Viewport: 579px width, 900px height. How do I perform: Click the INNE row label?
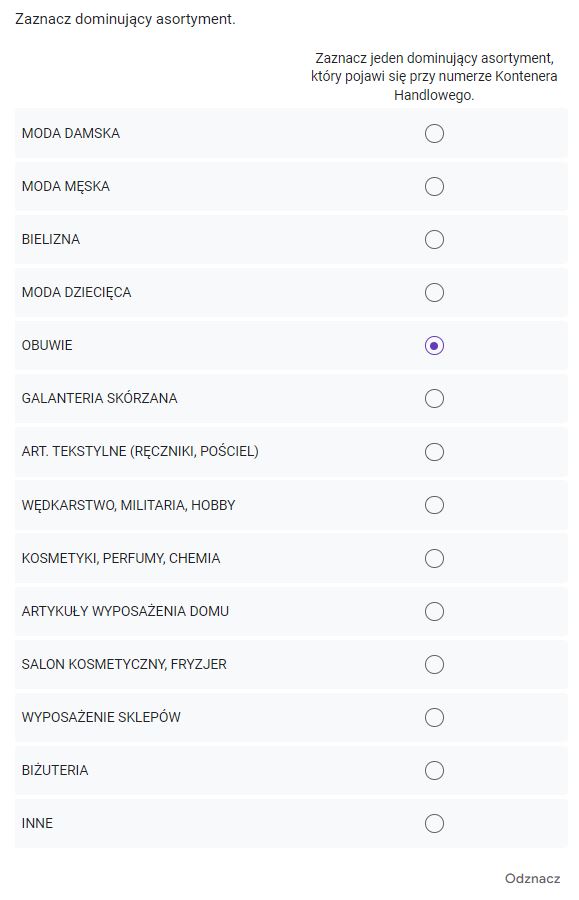coord(37,823)
